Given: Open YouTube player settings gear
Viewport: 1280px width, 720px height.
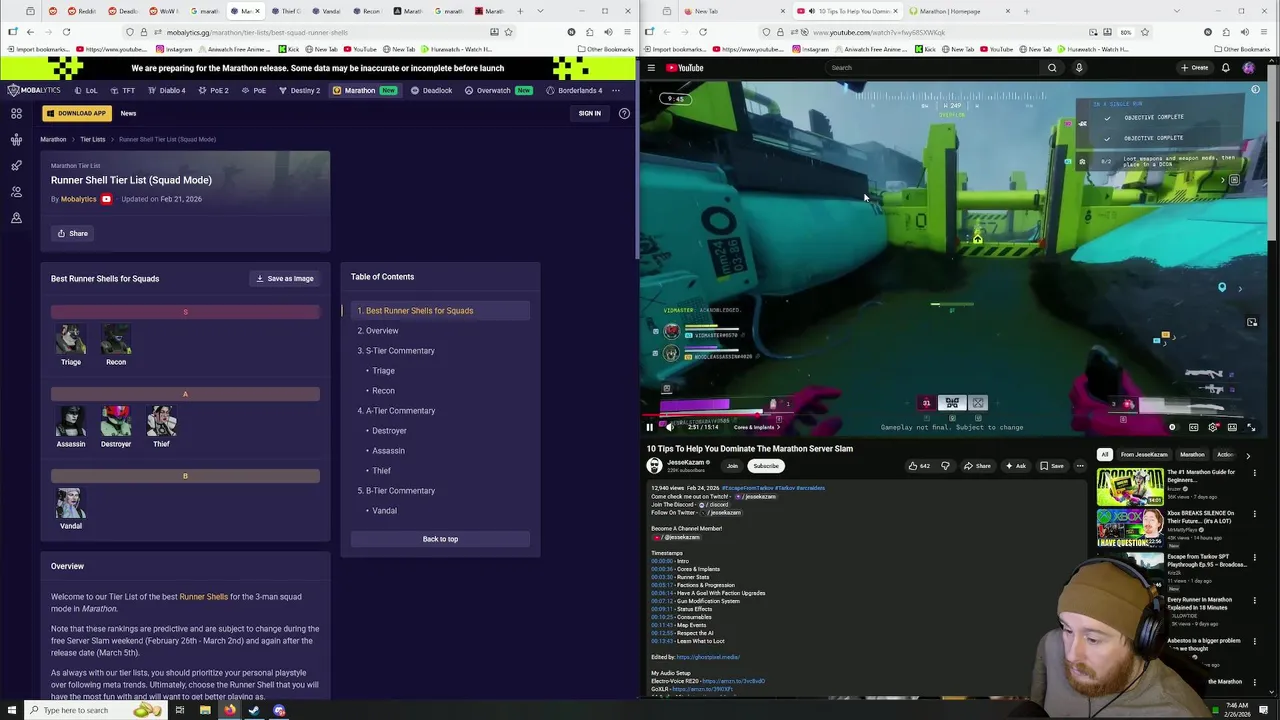Looking at the screenshot, I should 1213,427.
